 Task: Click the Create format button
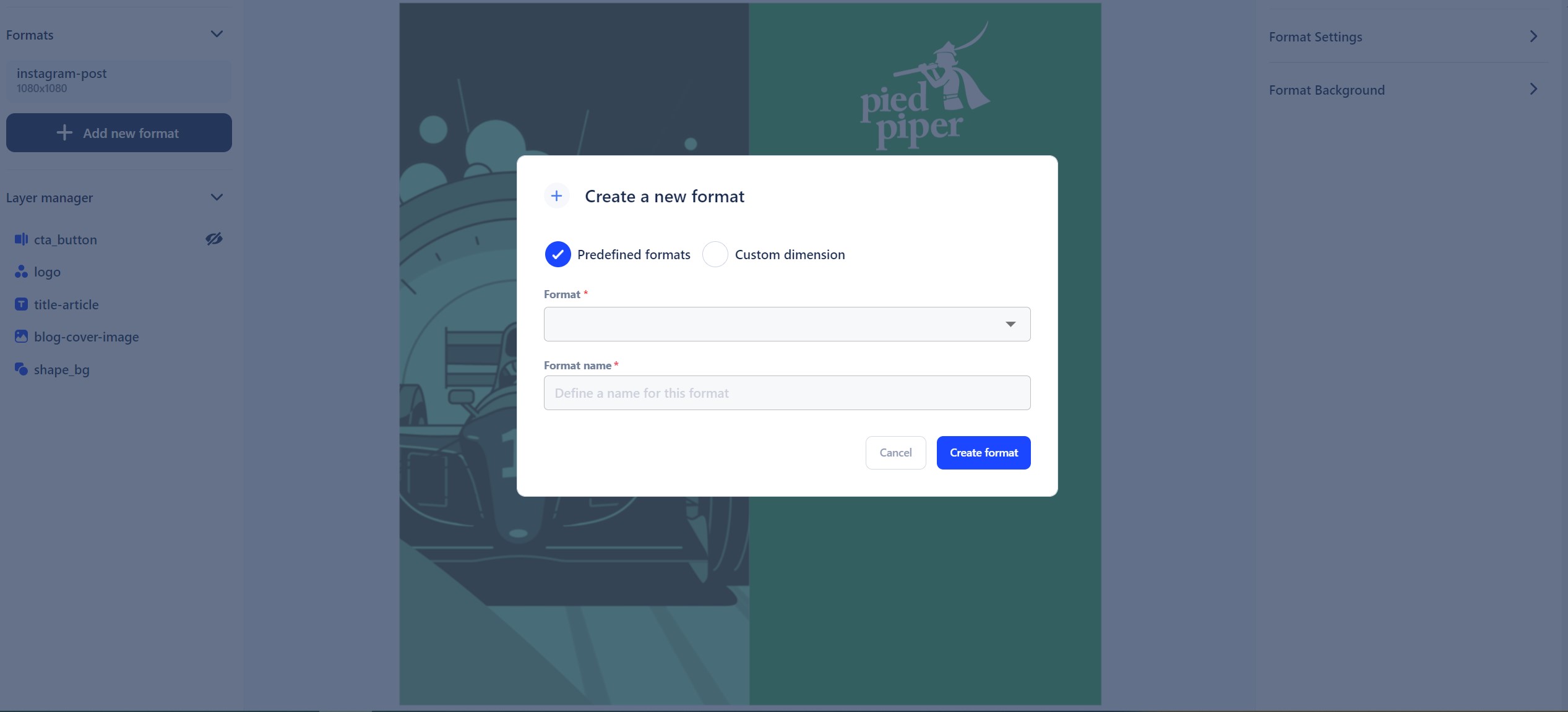984,452
